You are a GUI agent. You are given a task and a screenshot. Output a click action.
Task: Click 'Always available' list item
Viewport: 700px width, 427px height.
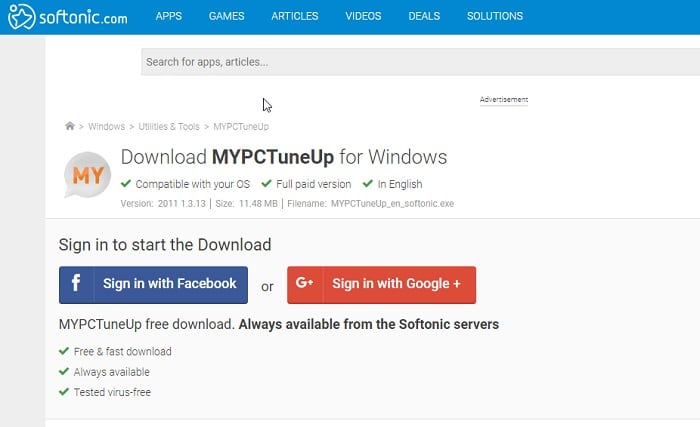pos(111,372)
